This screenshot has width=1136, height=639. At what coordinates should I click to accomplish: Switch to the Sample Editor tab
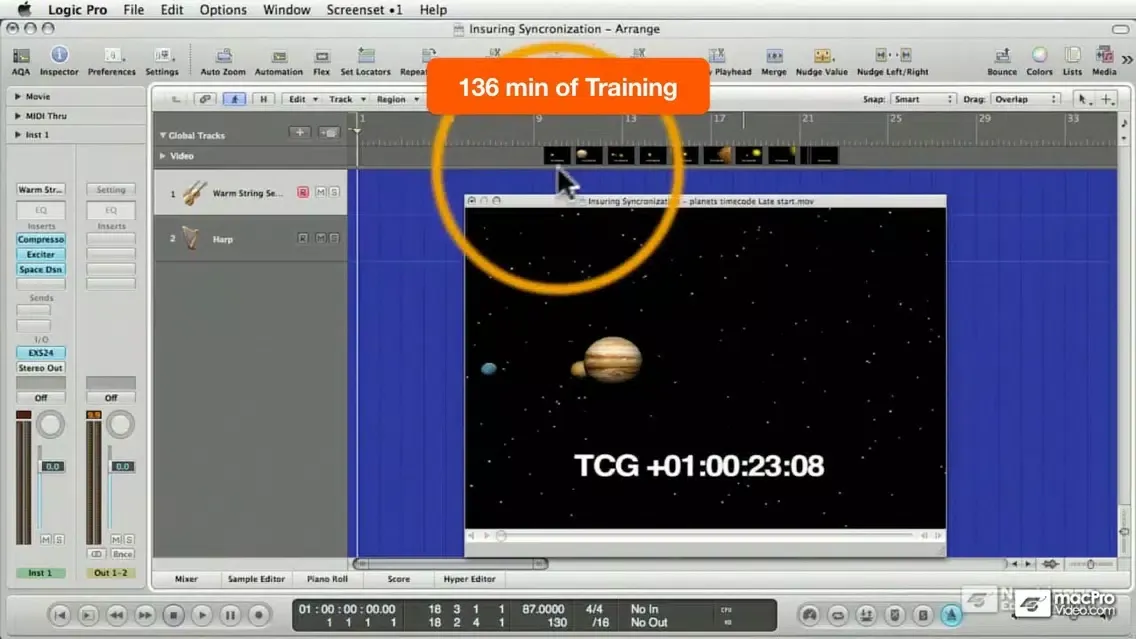tap(256, 579)
